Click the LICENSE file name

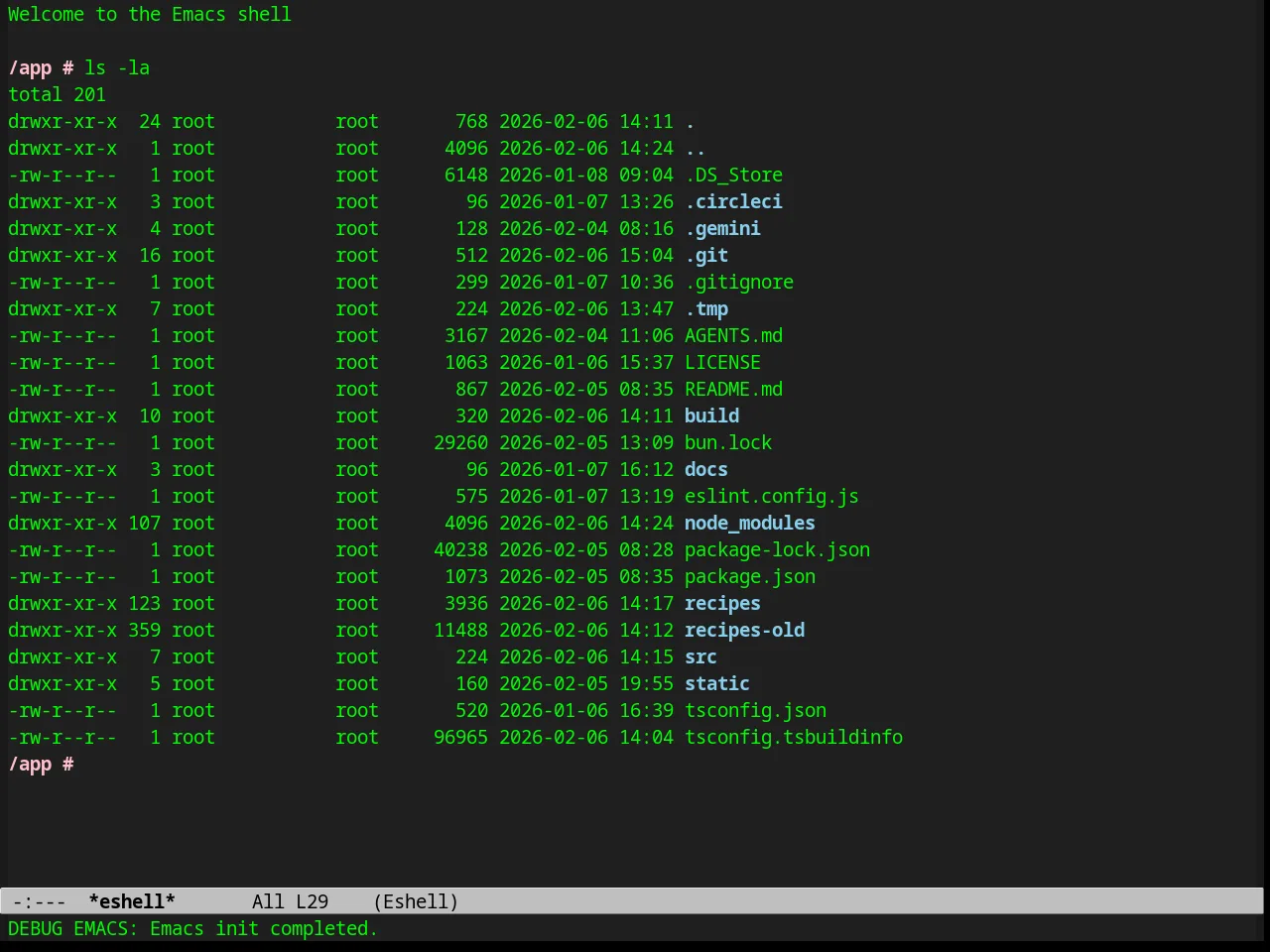722,363
